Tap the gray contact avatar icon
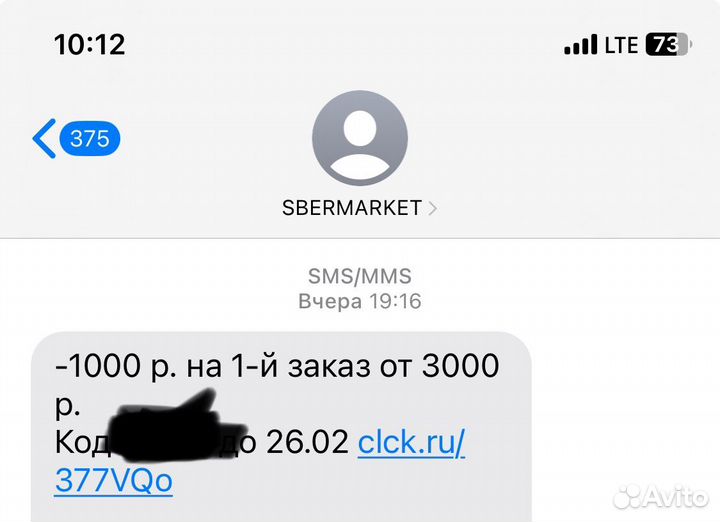 pos(360,138)
